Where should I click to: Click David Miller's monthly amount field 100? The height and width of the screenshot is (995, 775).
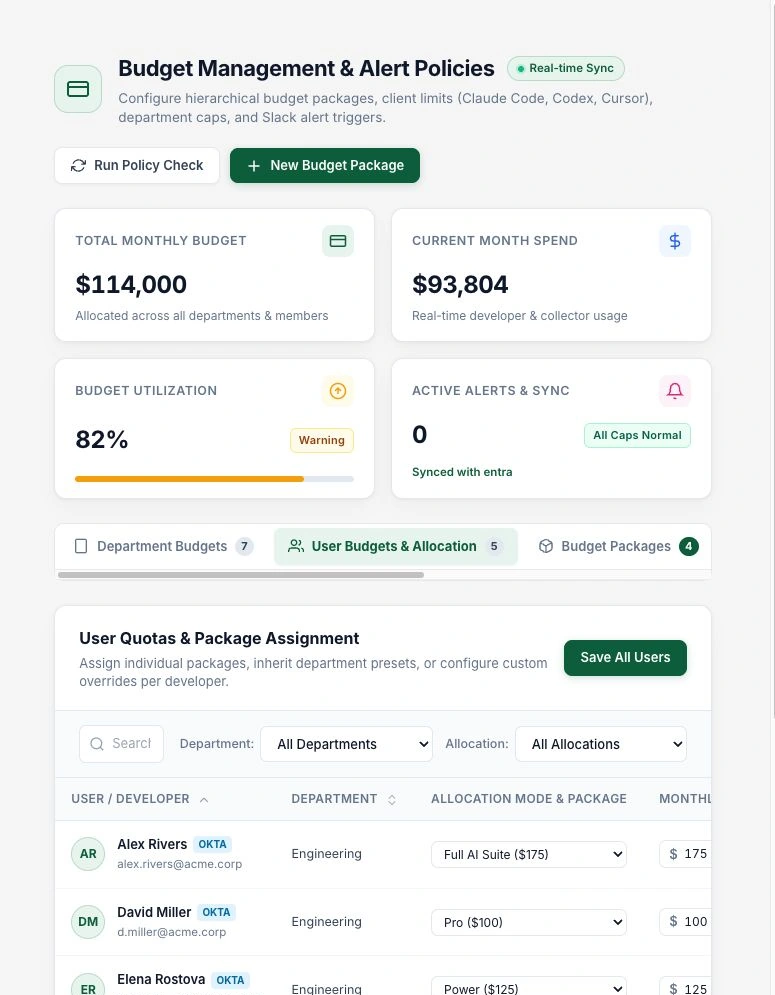[x=686, y=922]
